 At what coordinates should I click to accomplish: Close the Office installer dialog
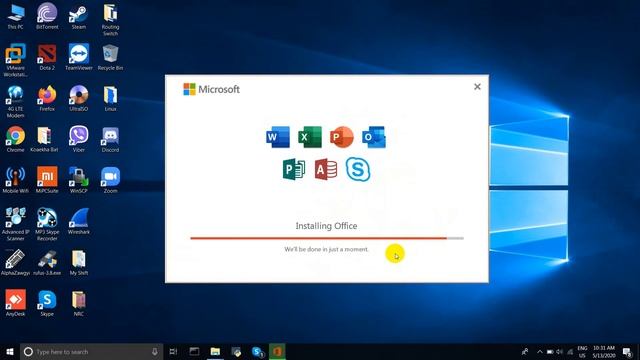click(x=477, y=87)
